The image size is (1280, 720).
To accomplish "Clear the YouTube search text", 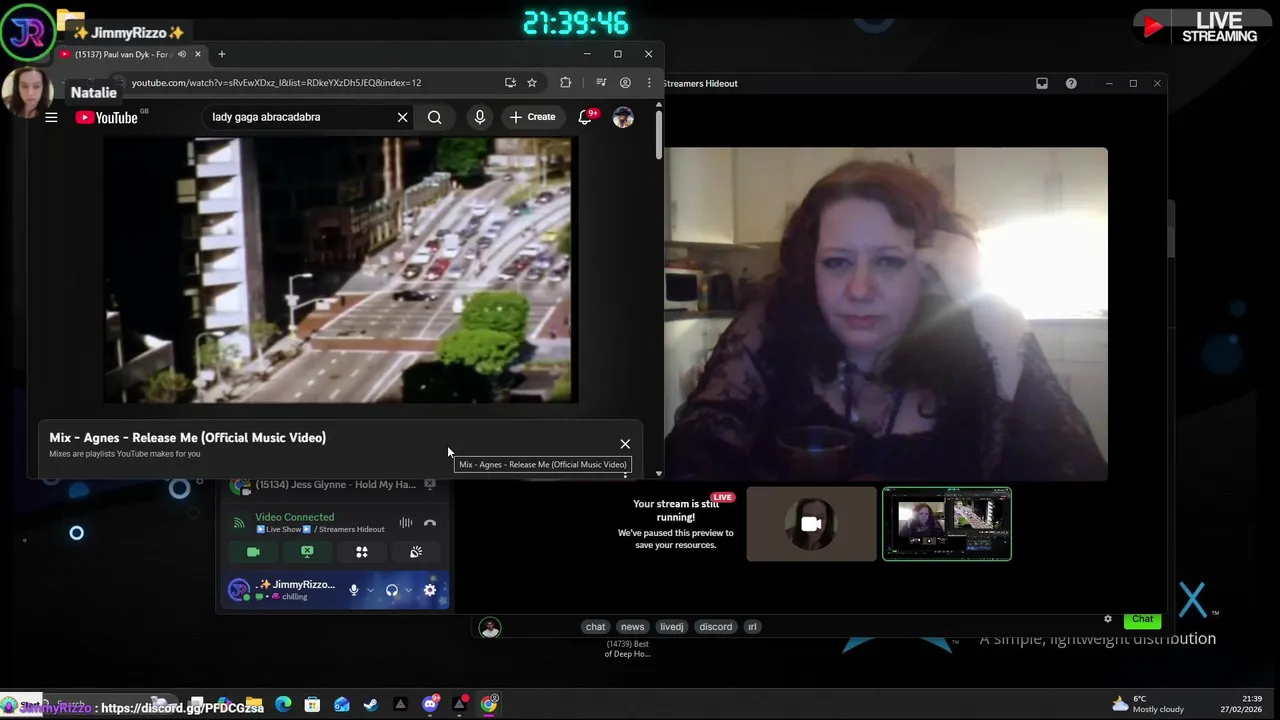I will point(402,117).
